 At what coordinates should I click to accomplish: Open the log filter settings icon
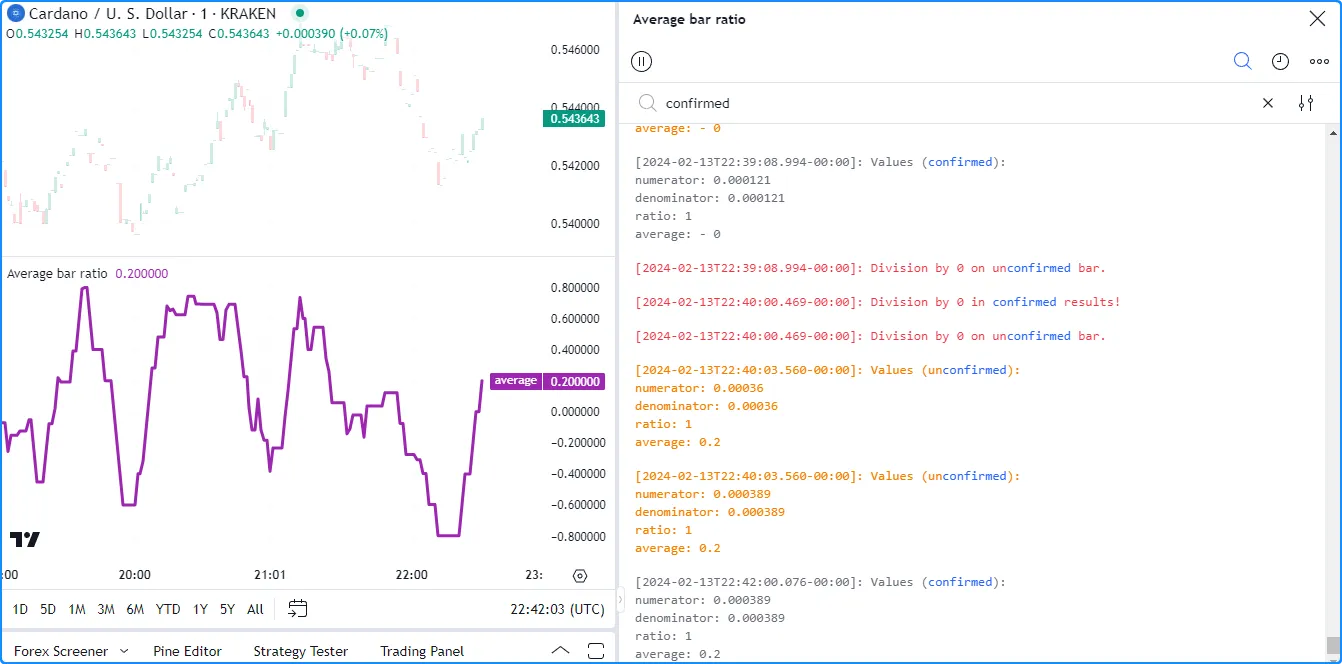1305,103
